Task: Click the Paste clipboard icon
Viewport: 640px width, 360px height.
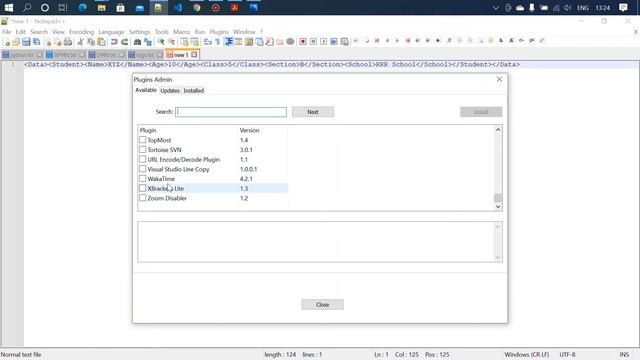Action: pyautogui.click(x=101, y=42)
